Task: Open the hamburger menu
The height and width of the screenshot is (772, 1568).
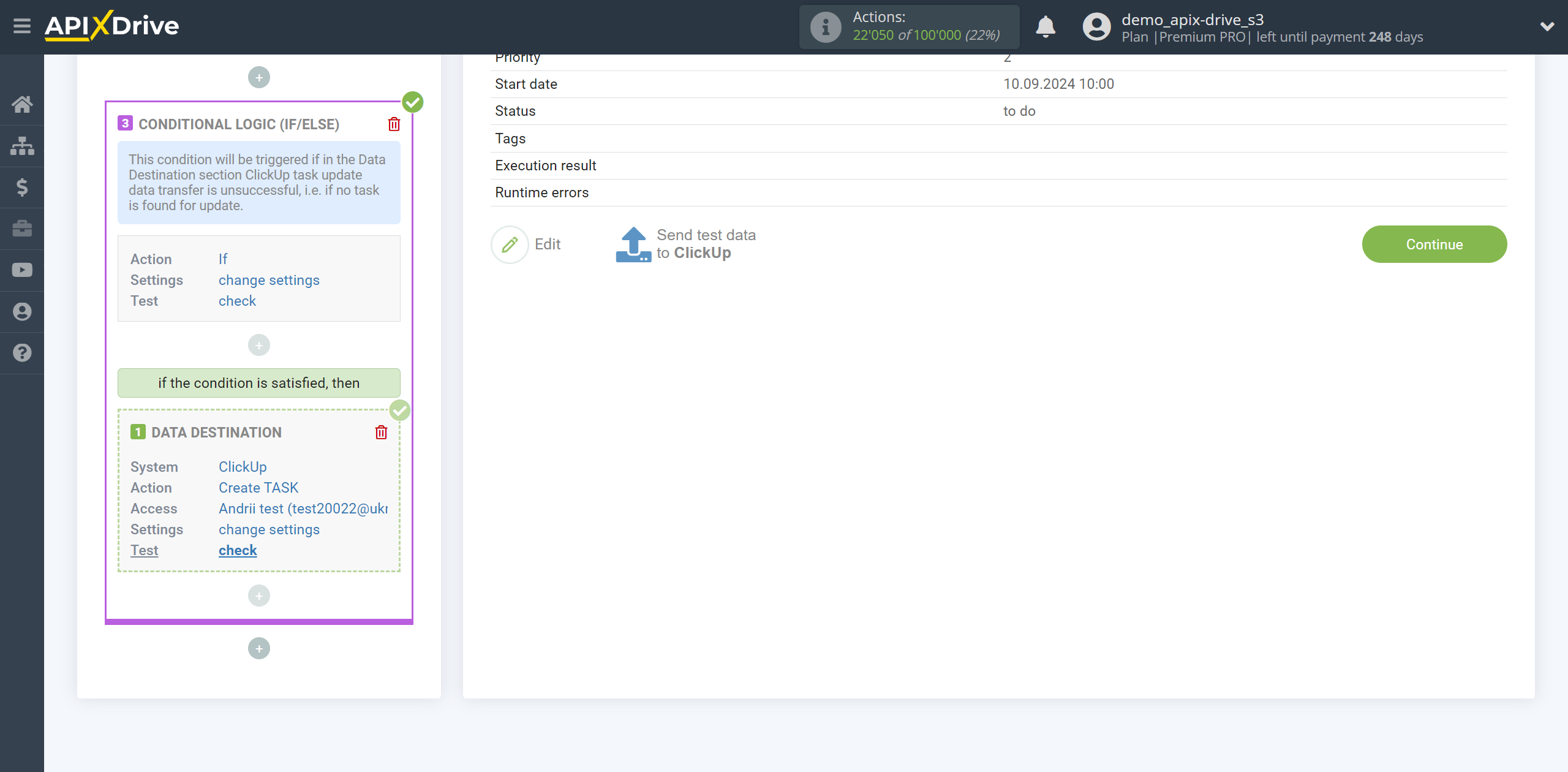Action: 22,26
